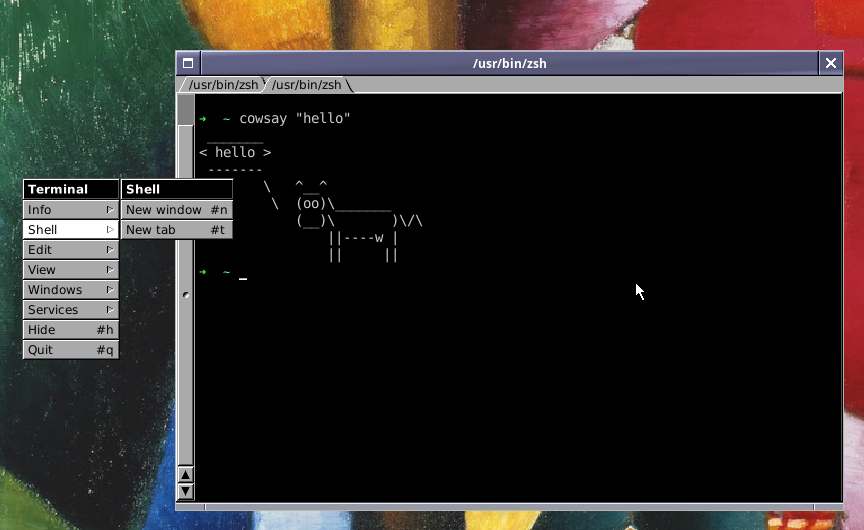Choose New window from Shell submenu

point(177,210)
